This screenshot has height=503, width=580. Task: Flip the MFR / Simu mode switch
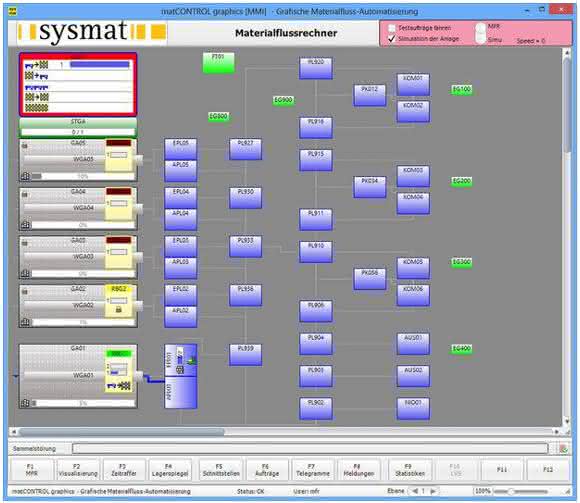(x=480, y=33)
